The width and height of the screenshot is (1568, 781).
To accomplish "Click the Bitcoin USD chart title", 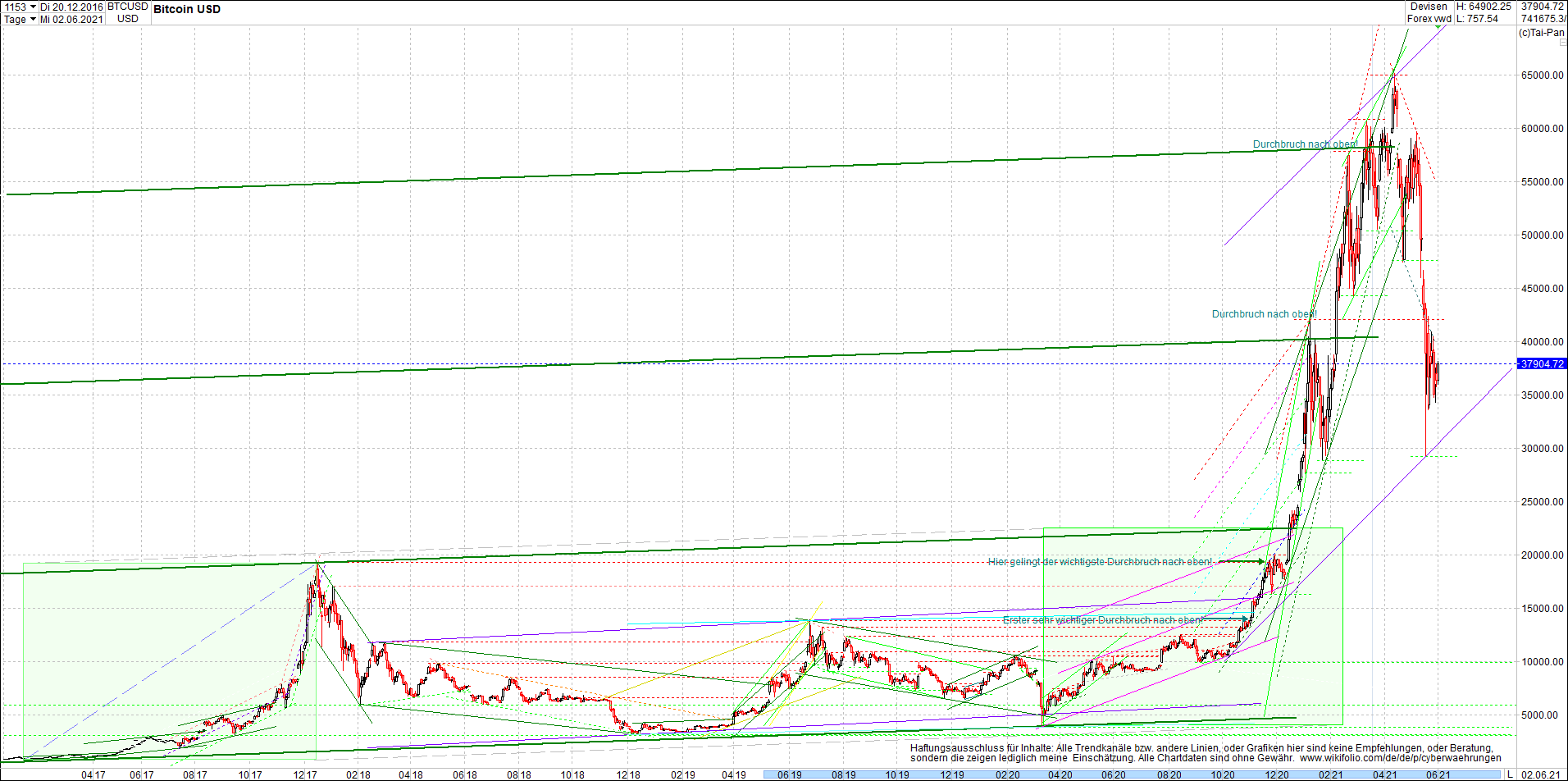I will [x=187, y=9].
